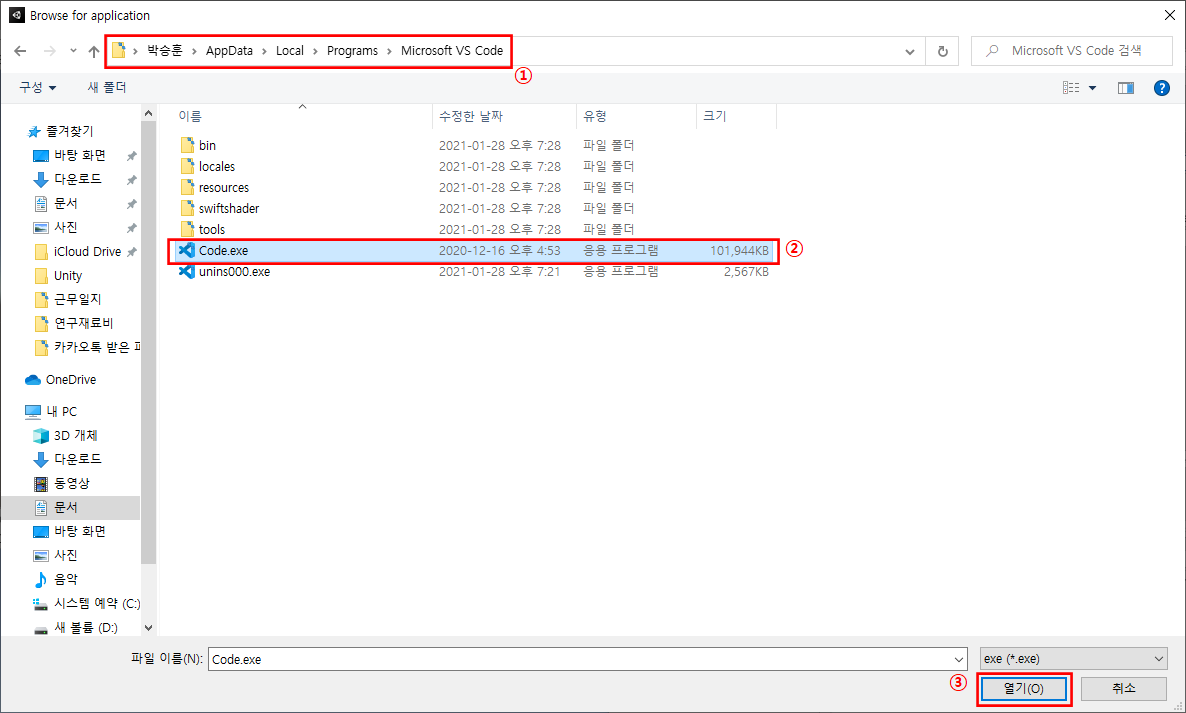
Task: Select the Code.exe VS Code icon
Action: point(186,250)
